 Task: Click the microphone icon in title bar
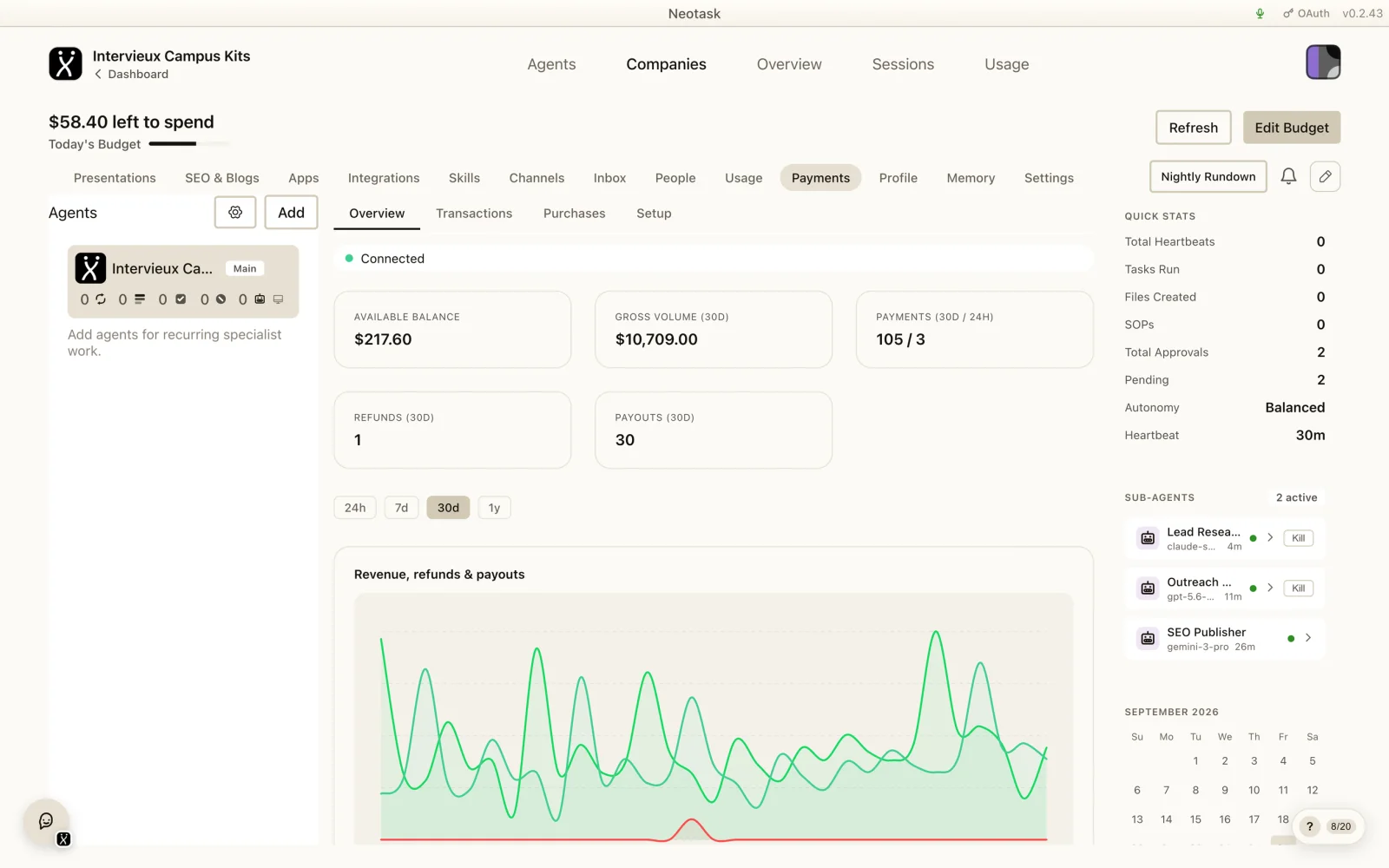[1260, 13]
